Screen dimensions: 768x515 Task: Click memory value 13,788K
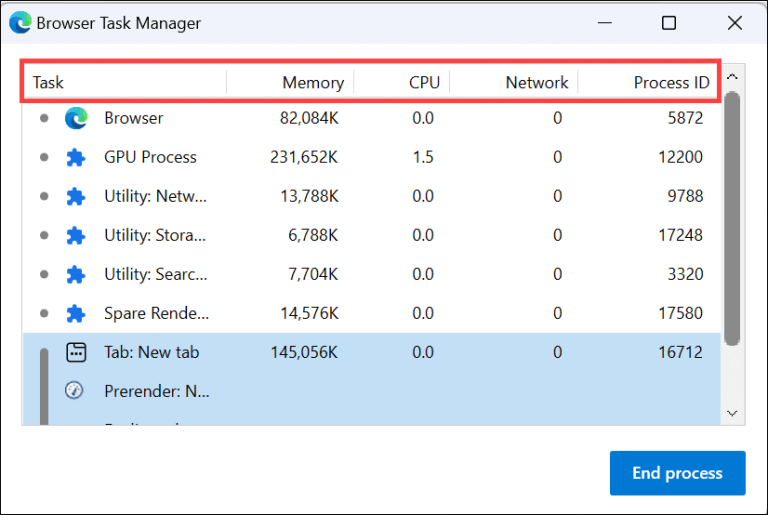point(309,196)
